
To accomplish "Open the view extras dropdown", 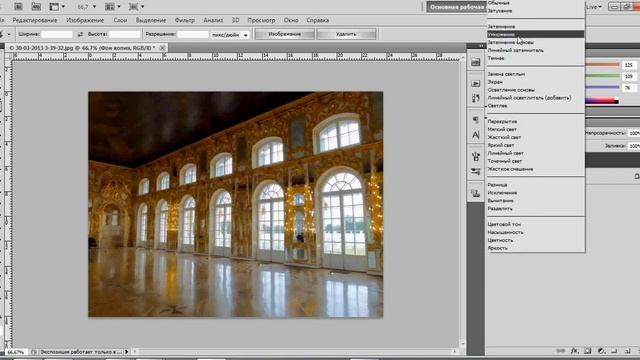I will point(57,7).
